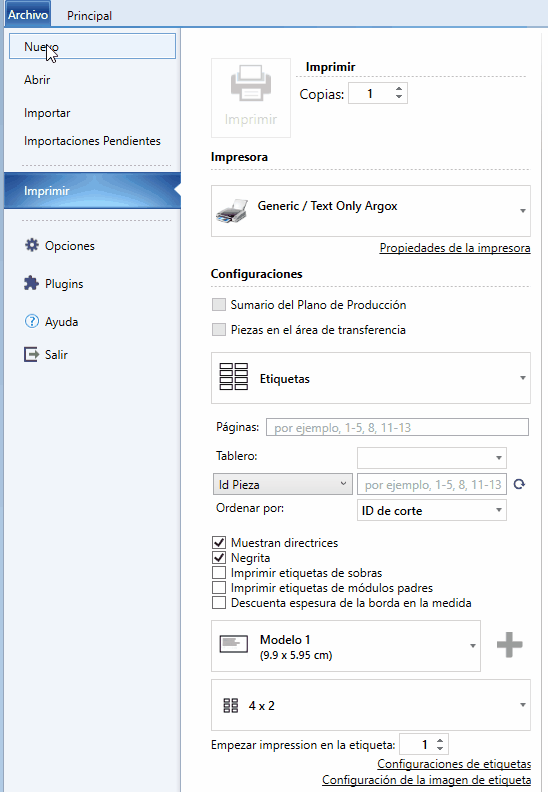Add a new label model with plus icon

(510, 645)
